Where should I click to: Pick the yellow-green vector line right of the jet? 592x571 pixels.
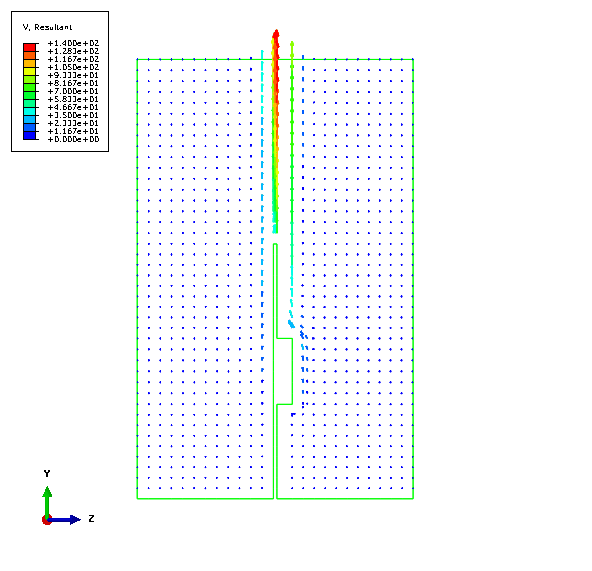[x=292, y=151]
